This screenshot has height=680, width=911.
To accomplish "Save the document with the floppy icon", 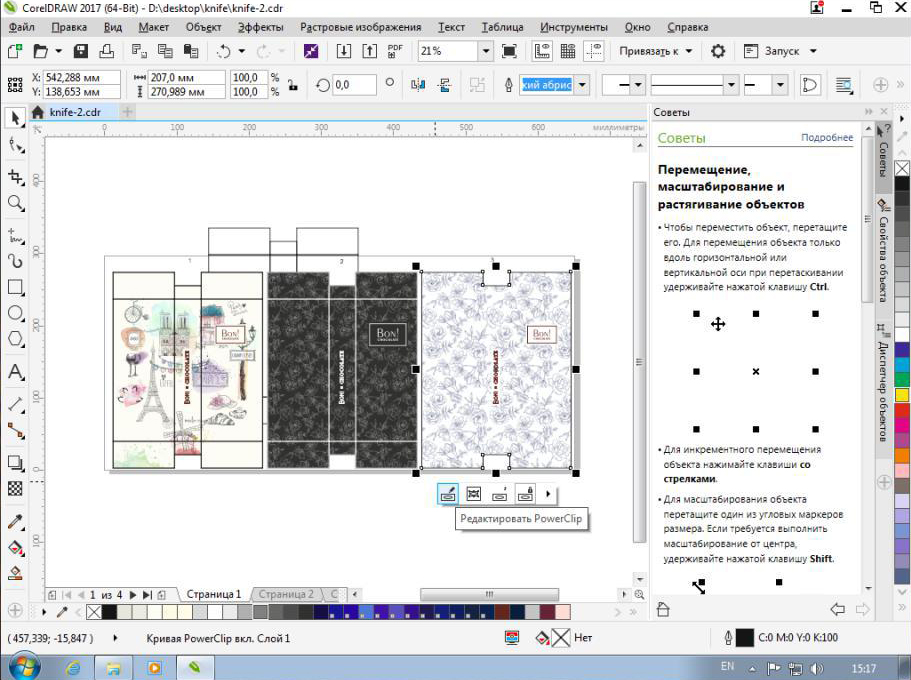I will click(81, 51).
